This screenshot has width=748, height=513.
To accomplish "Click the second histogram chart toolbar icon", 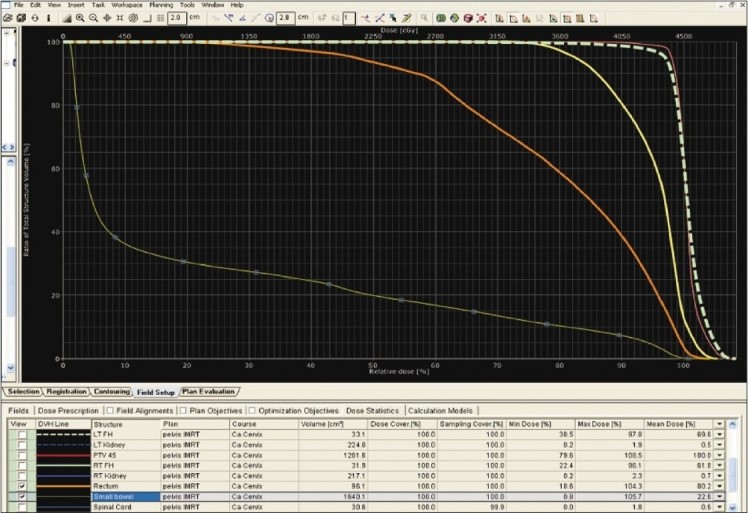I will (513, 18).
